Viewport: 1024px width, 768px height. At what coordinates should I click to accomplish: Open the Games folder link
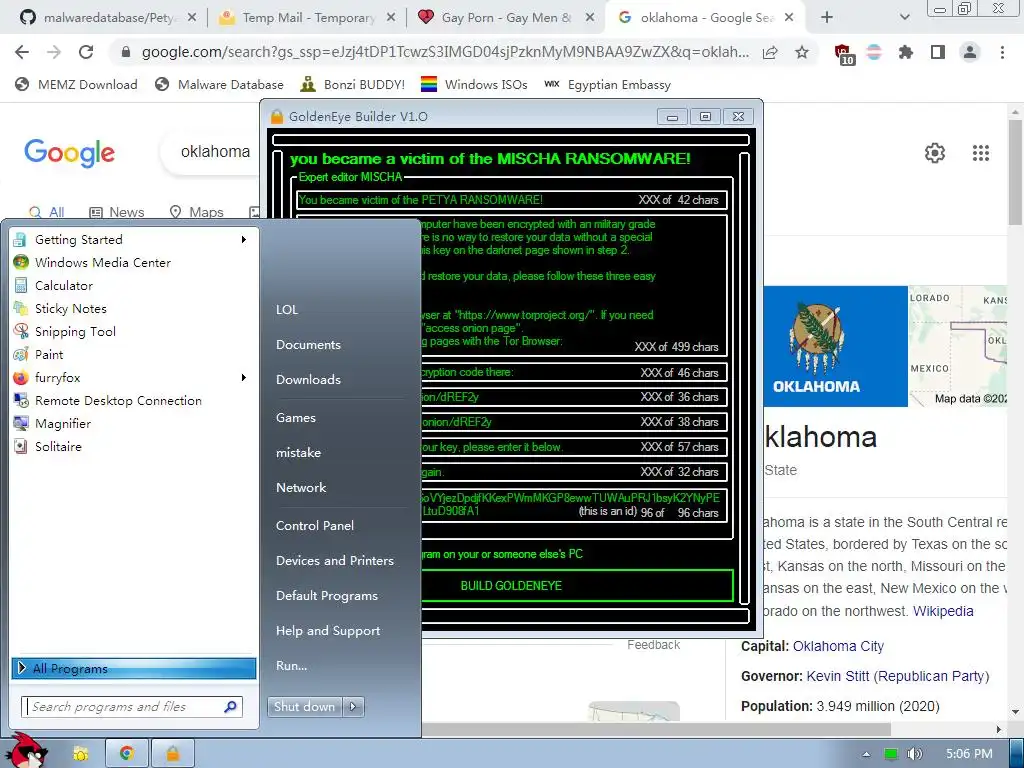click(x=296, y=417)
